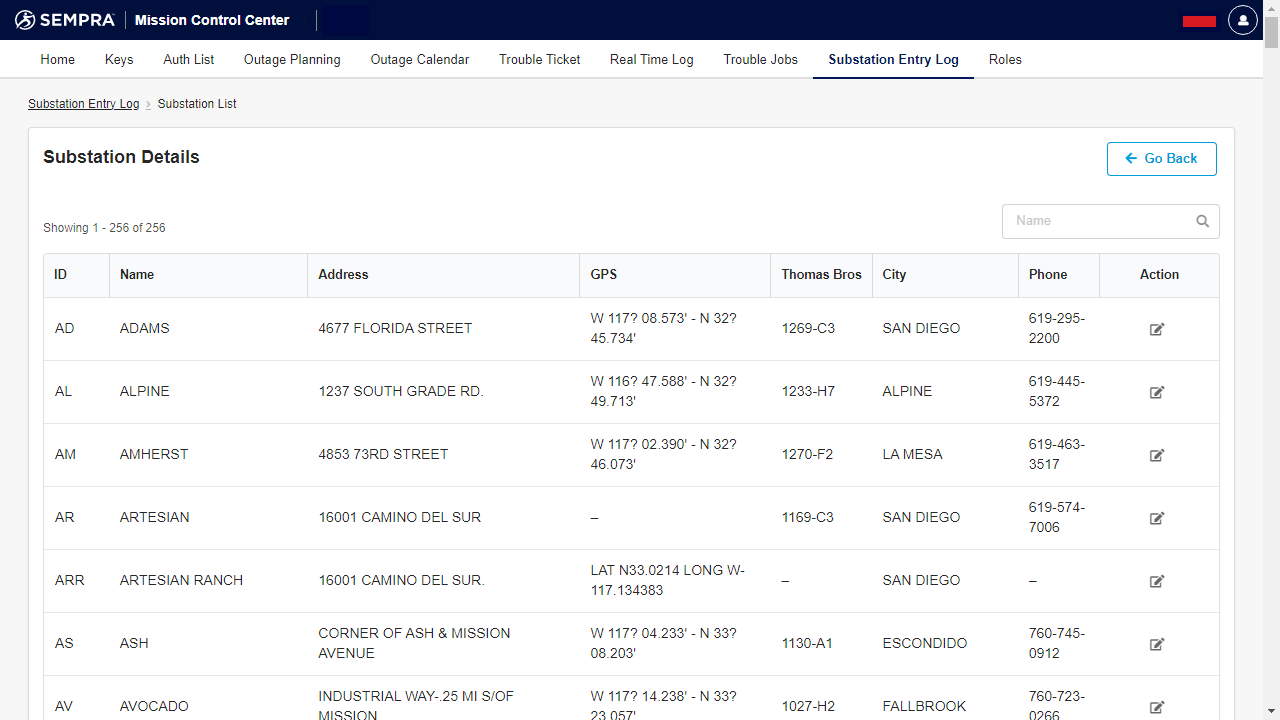Click the Sempra logo
1280x720 pixels.
tap(65, 20)
